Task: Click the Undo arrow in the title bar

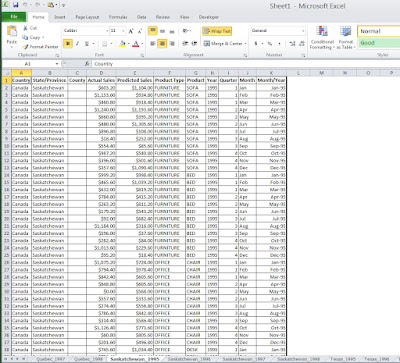Action: pos(25,5)
